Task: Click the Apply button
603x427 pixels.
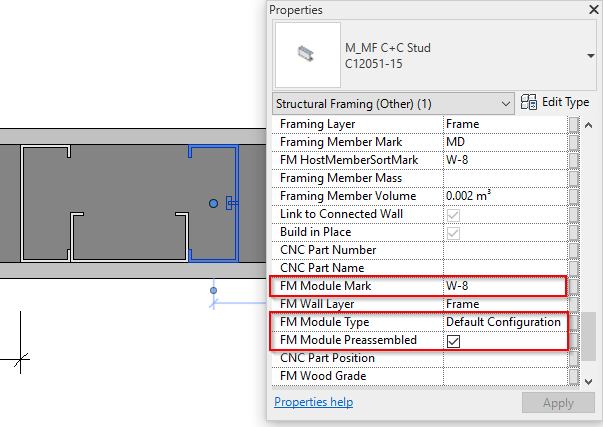Action: point(551,402)
